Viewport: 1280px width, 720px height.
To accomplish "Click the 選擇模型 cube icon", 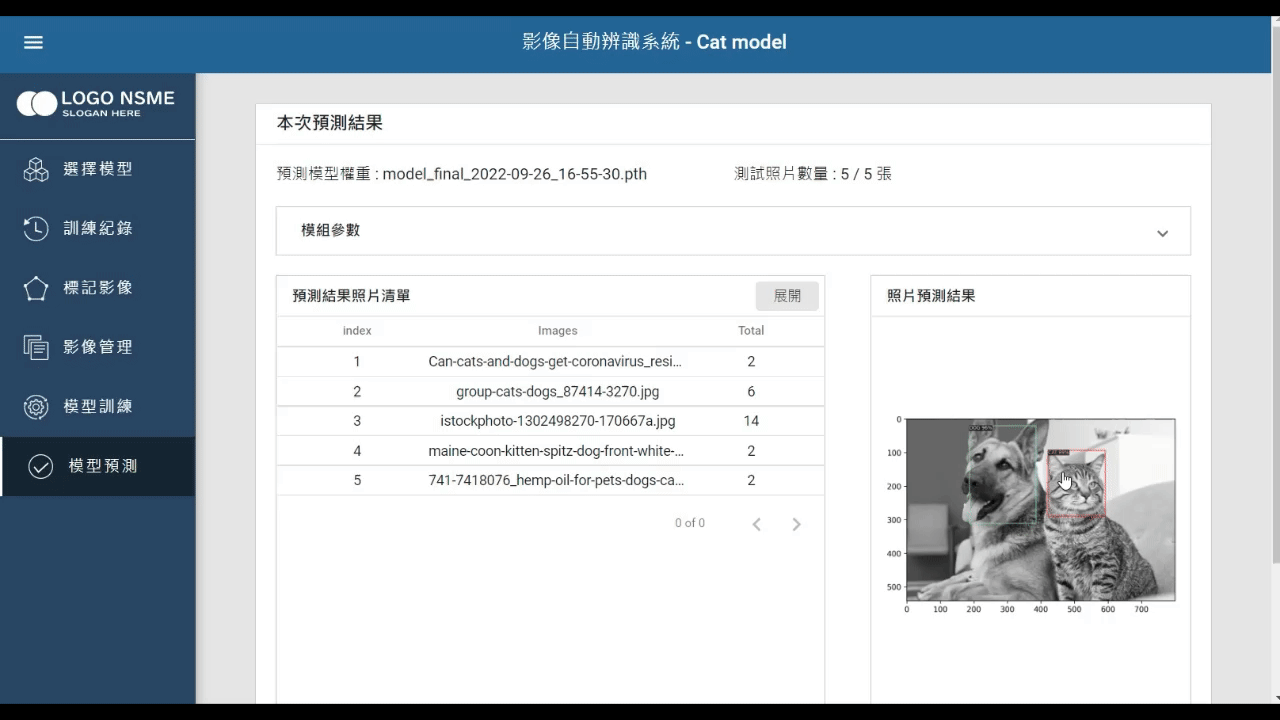I will [36, 169].
